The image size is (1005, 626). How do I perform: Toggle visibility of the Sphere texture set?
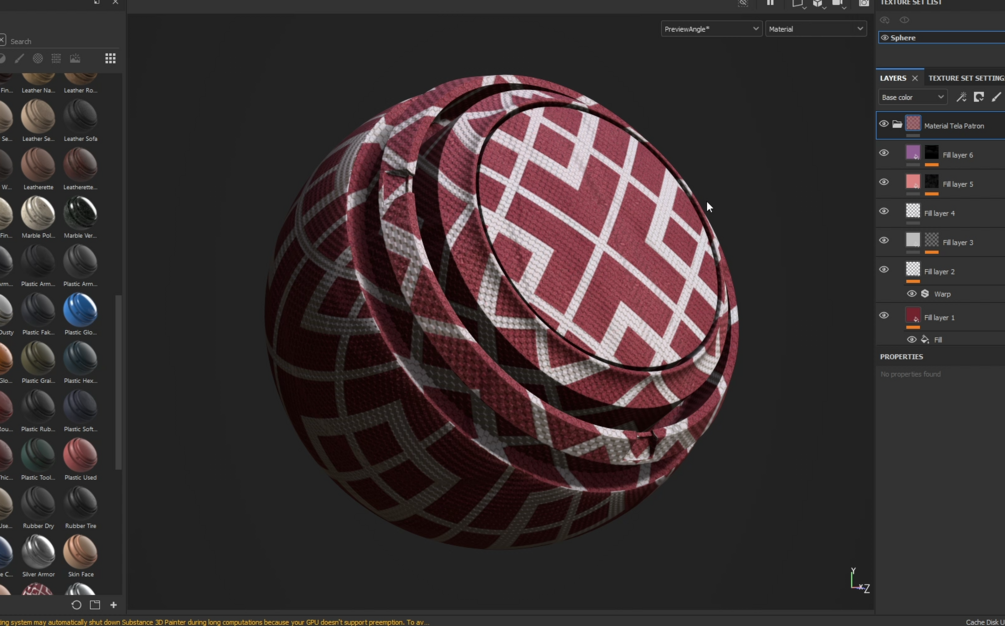pyautogui.click(x=883, y=37)
